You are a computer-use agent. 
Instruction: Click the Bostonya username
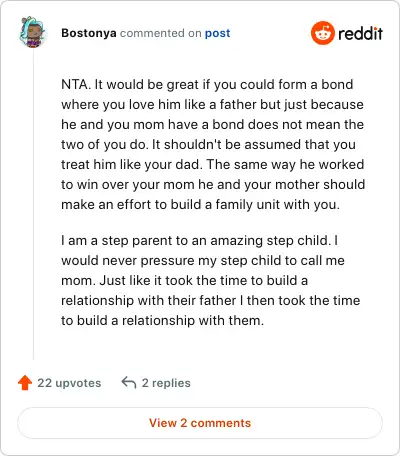coord(89,33)
